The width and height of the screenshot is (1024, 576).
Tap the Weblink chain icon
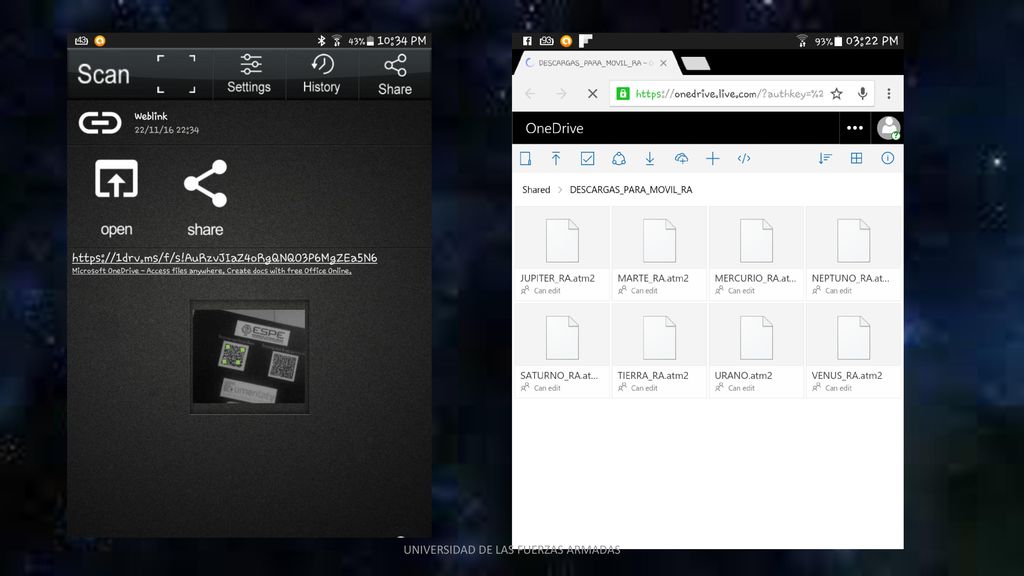tap(100, 123)
